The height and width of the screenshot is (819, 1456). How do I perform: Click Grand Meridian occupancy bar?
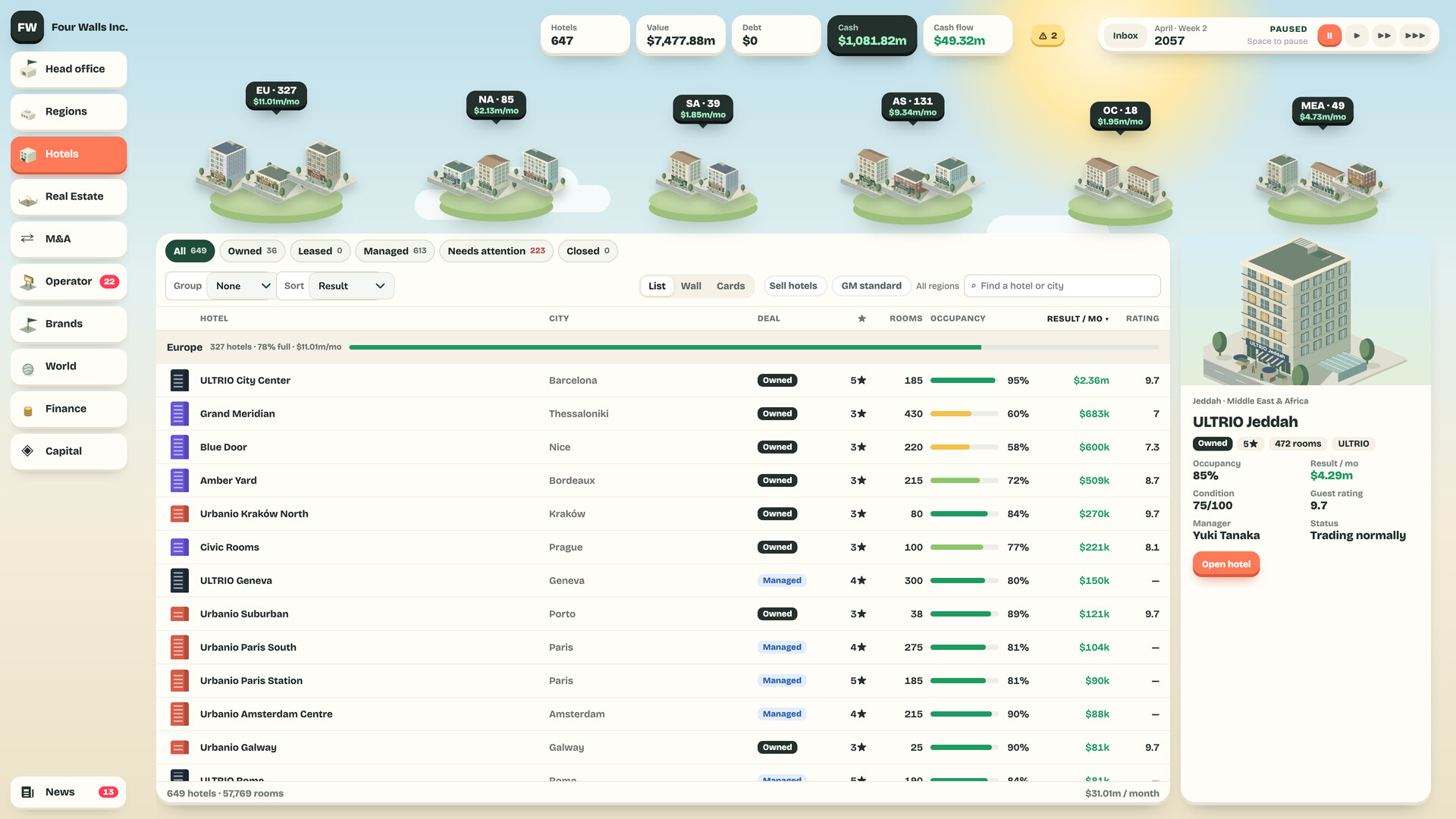pos(964,414)
